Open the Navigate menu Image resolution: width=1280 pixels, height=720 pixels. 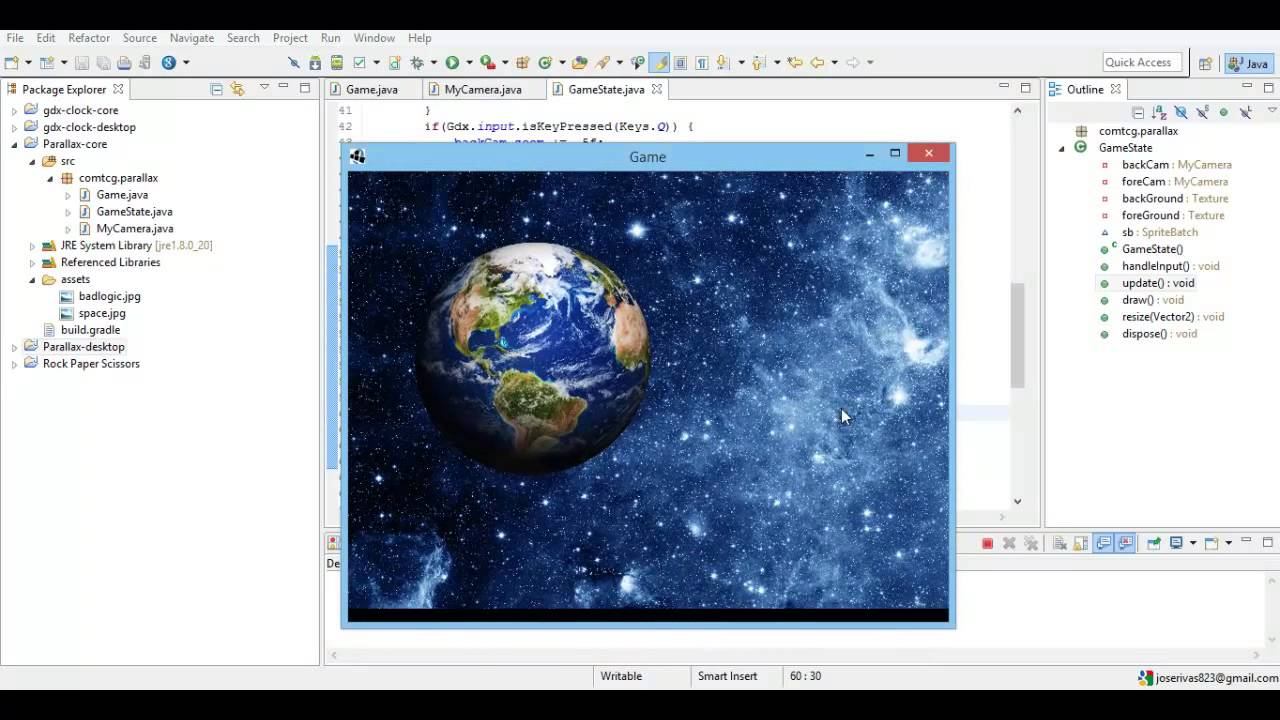coord(191,38)
